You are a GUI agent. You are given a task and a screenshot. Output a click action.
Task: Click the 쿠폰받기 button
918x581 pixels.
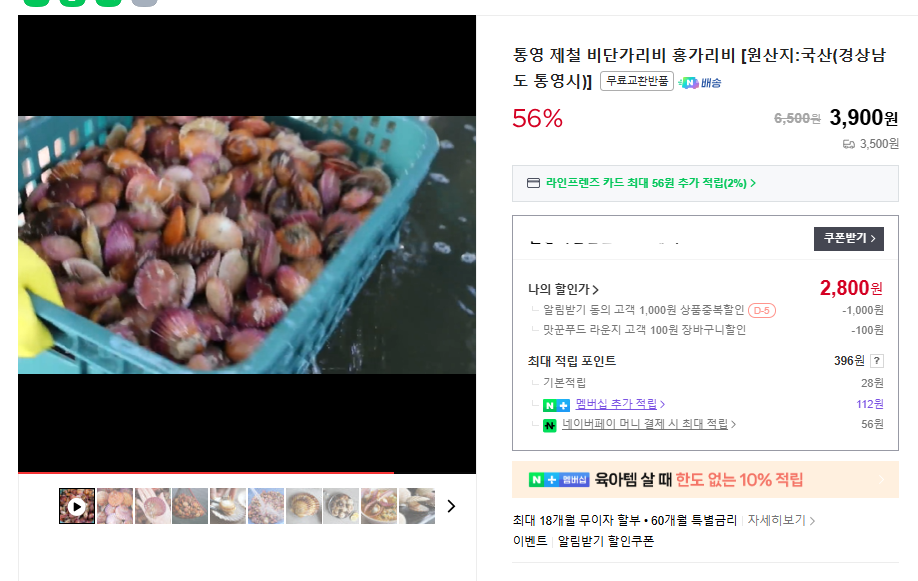coord(849,238)
